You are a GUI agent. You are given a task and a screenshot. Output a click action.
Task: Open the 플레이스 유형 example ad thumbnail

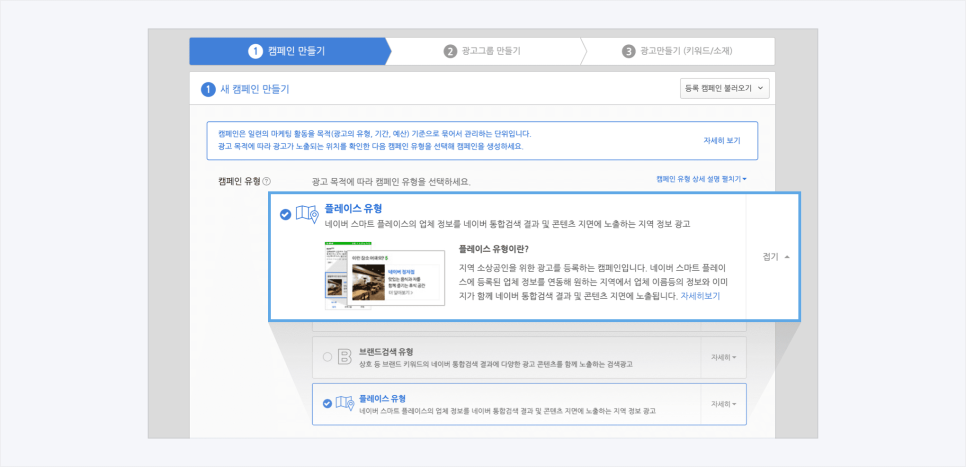384,275
